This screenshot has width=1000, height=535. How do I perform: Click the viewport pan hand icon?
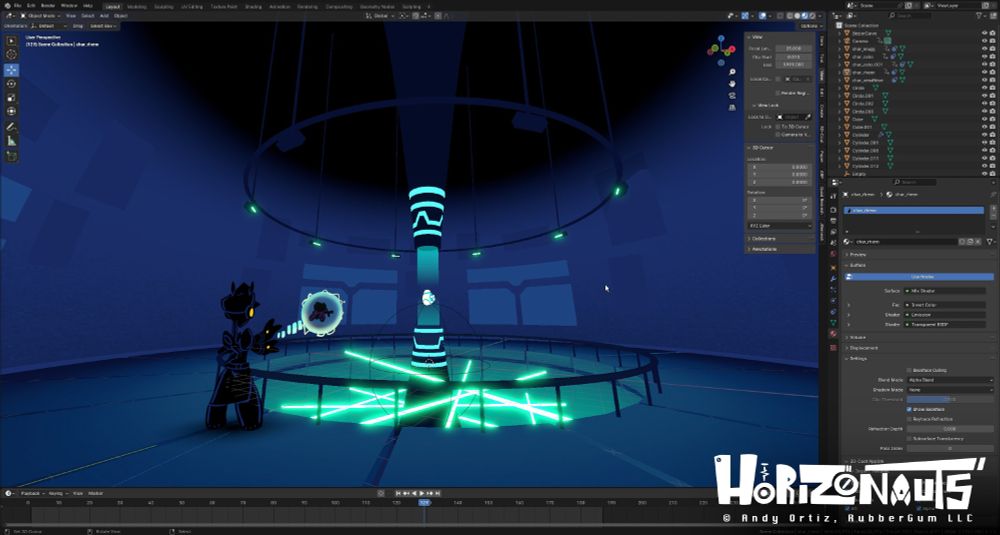[x=732, y=84]
